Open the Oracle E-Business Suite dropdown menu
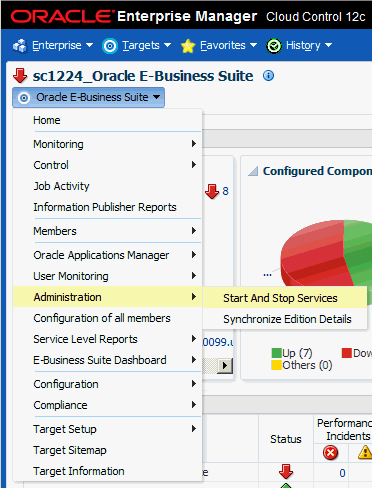Image resolution: width=372 pixels, height=488 pixels. (88, 97)
